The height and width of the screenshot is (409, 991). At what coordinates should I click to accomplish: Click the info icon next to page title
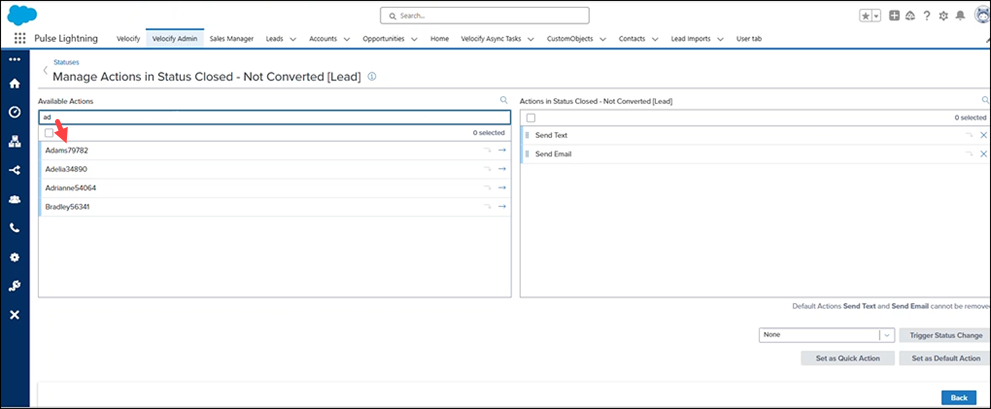(x=372, y=76)
